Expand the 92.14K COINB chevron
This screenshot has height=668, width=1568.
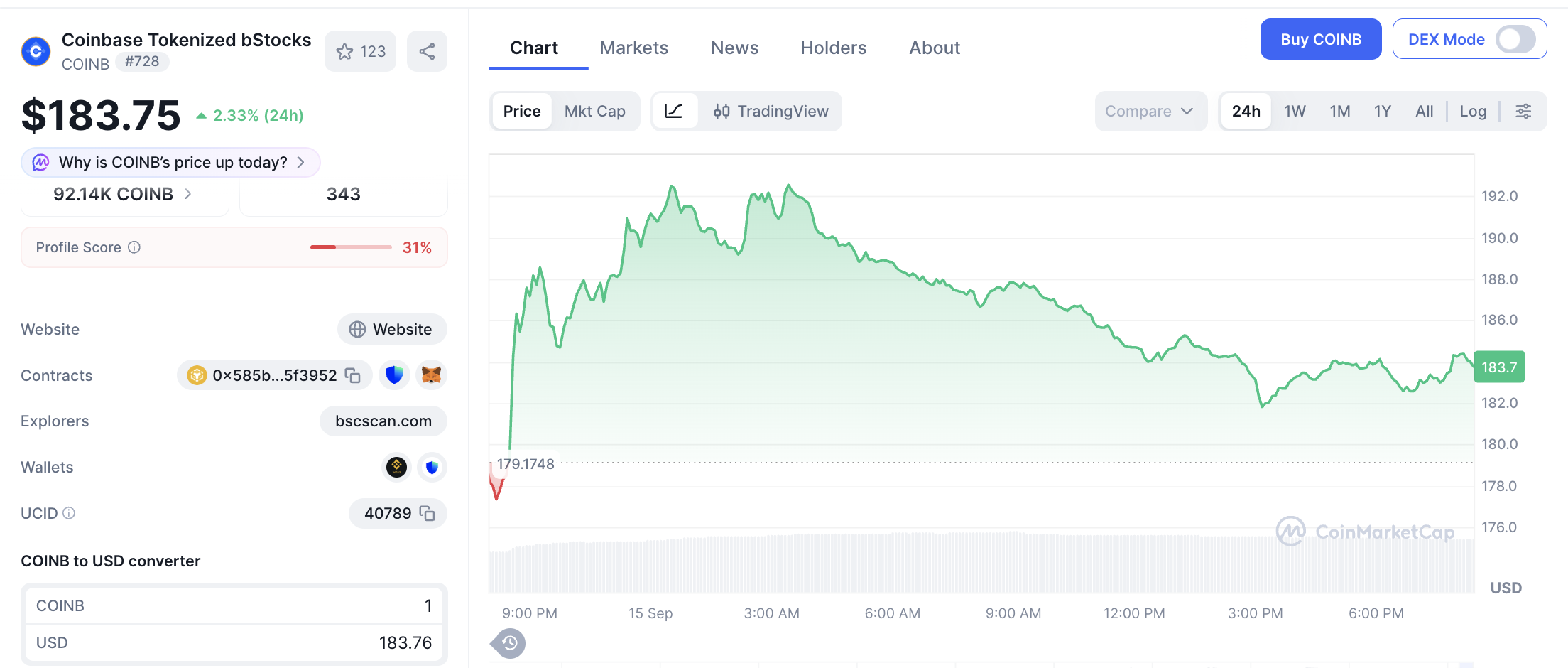pyautogui.click(x=187, y=194)
